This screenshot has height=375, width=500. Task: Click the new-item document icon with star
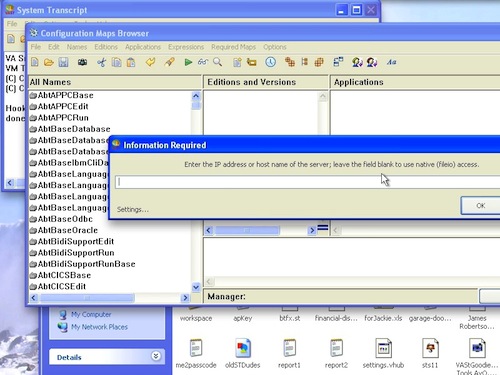pos(237,62)
